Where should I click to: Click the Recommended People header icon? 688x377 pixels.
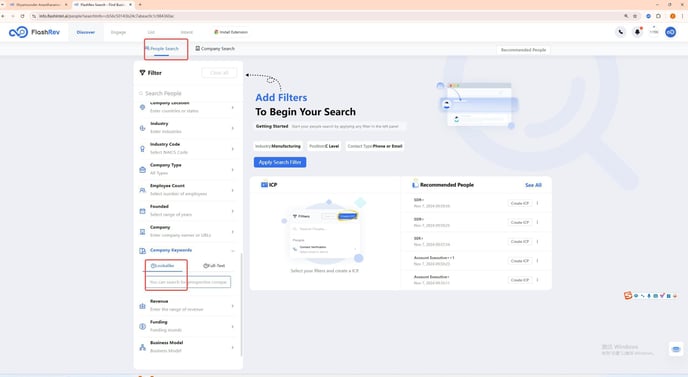415,185
